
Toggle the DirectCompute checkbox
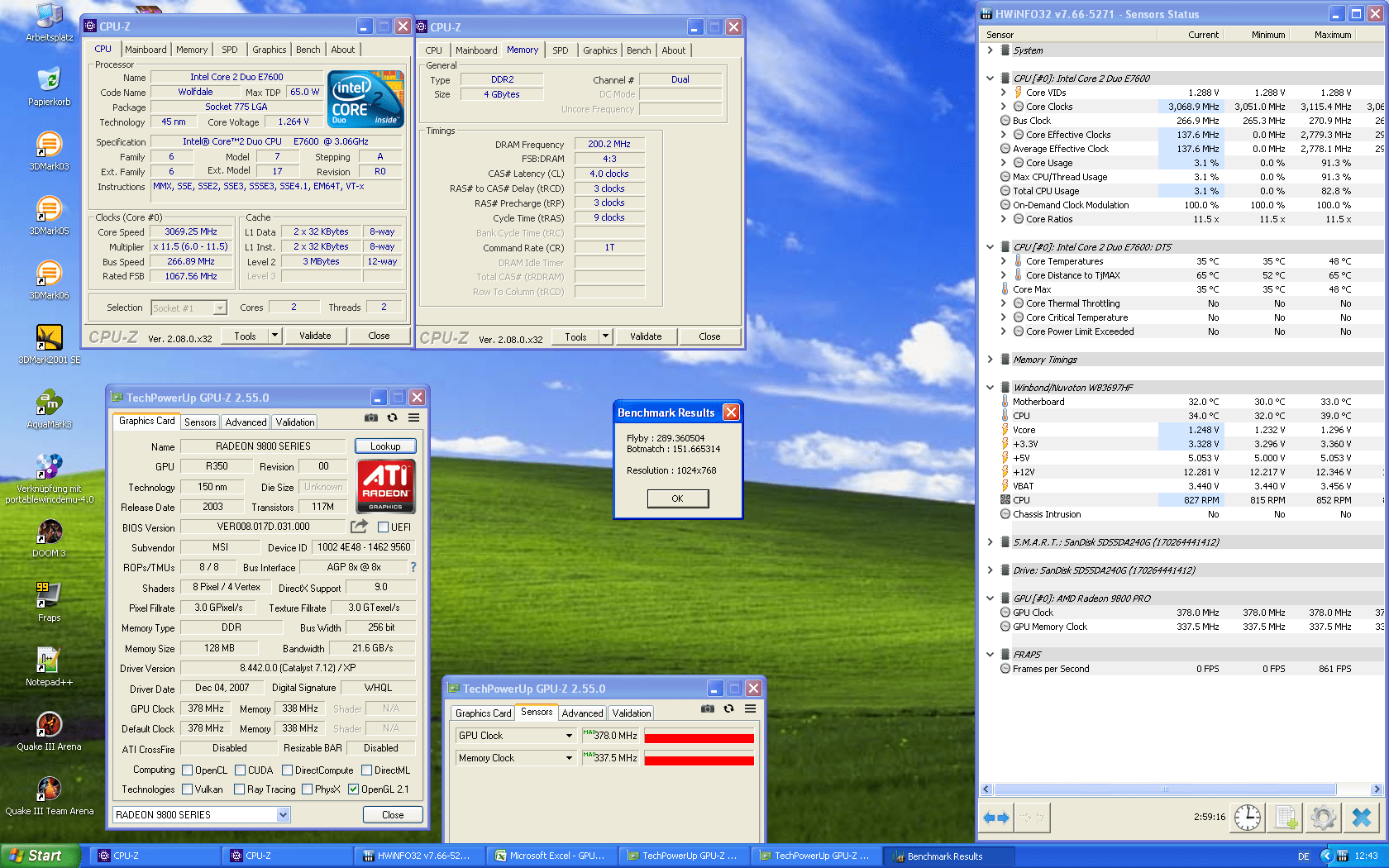coord(287,770)
